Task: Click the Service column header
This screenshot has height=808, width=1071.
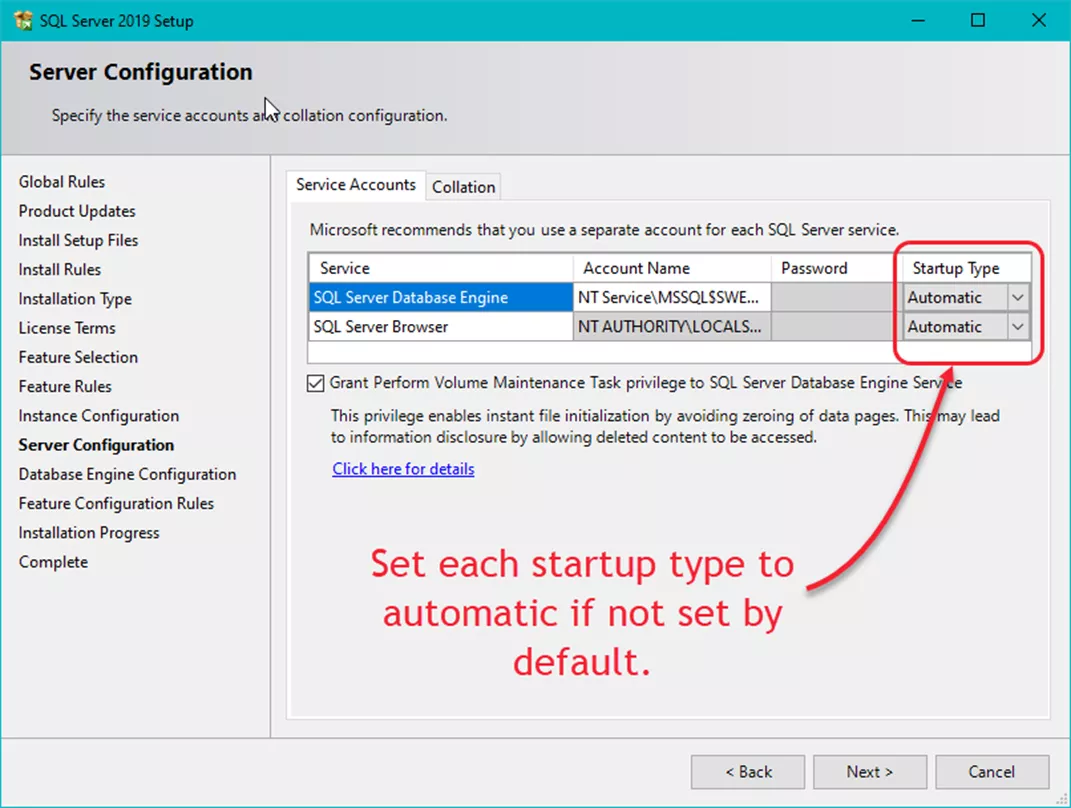Action: click(x=441, y=268)
